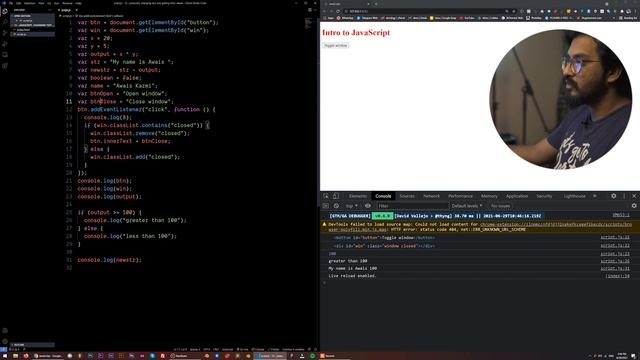Image resolution: width=640 pixels, height=360 pixels.
Task: Open the Search icon in VS Code activity bar
Action: (5, 22)
